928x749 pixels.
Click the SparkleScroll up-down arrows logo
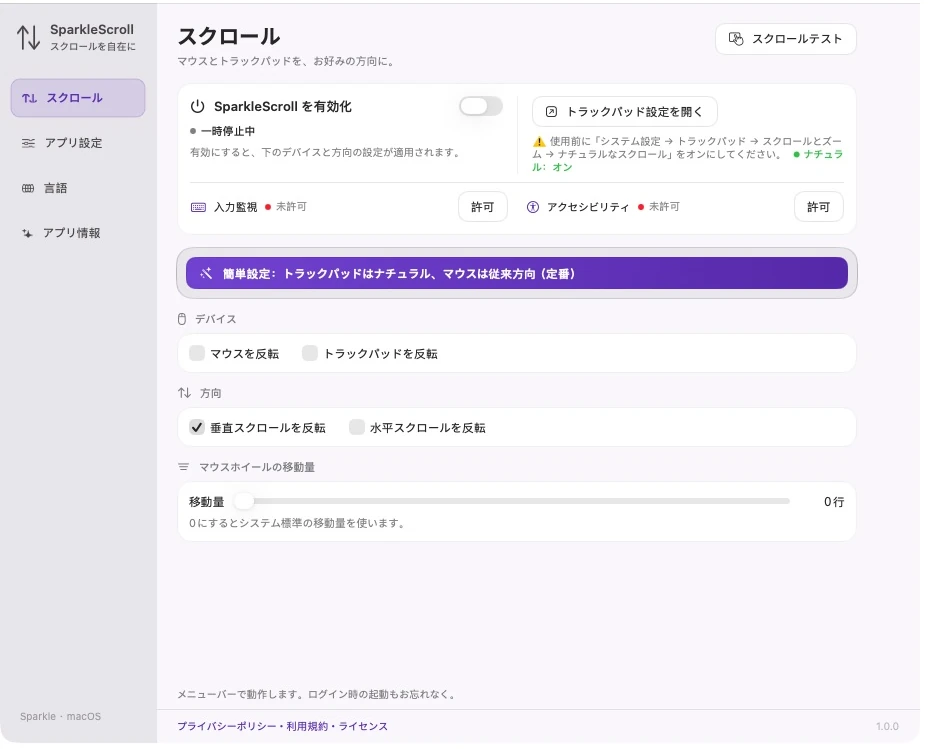28,37
